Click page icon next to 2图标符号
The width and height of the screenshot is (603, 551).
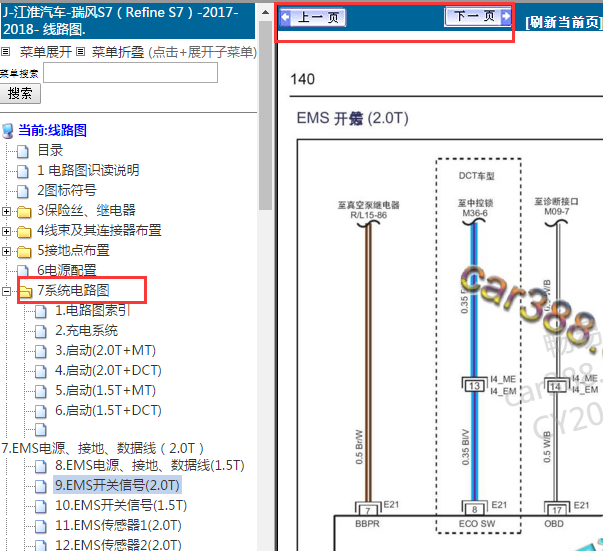pyautogui.click(x=23, y=191)
